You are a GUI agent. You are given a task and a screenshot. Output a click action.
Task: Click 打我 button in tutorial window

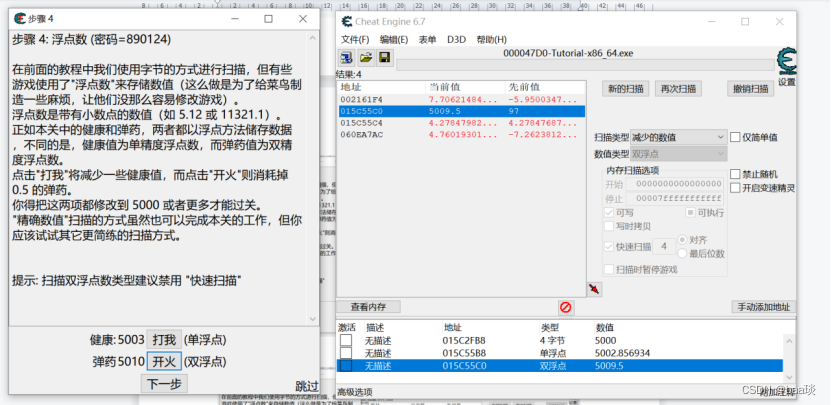164,340
